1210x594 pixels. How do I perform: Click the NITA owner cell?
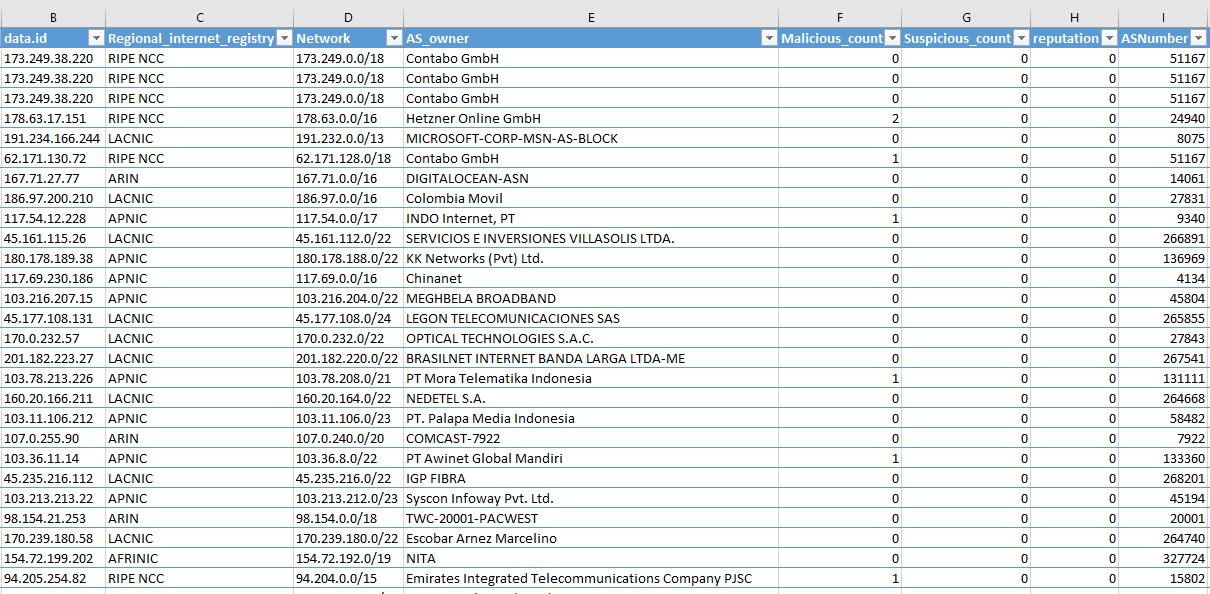click(x=591, y=558)
